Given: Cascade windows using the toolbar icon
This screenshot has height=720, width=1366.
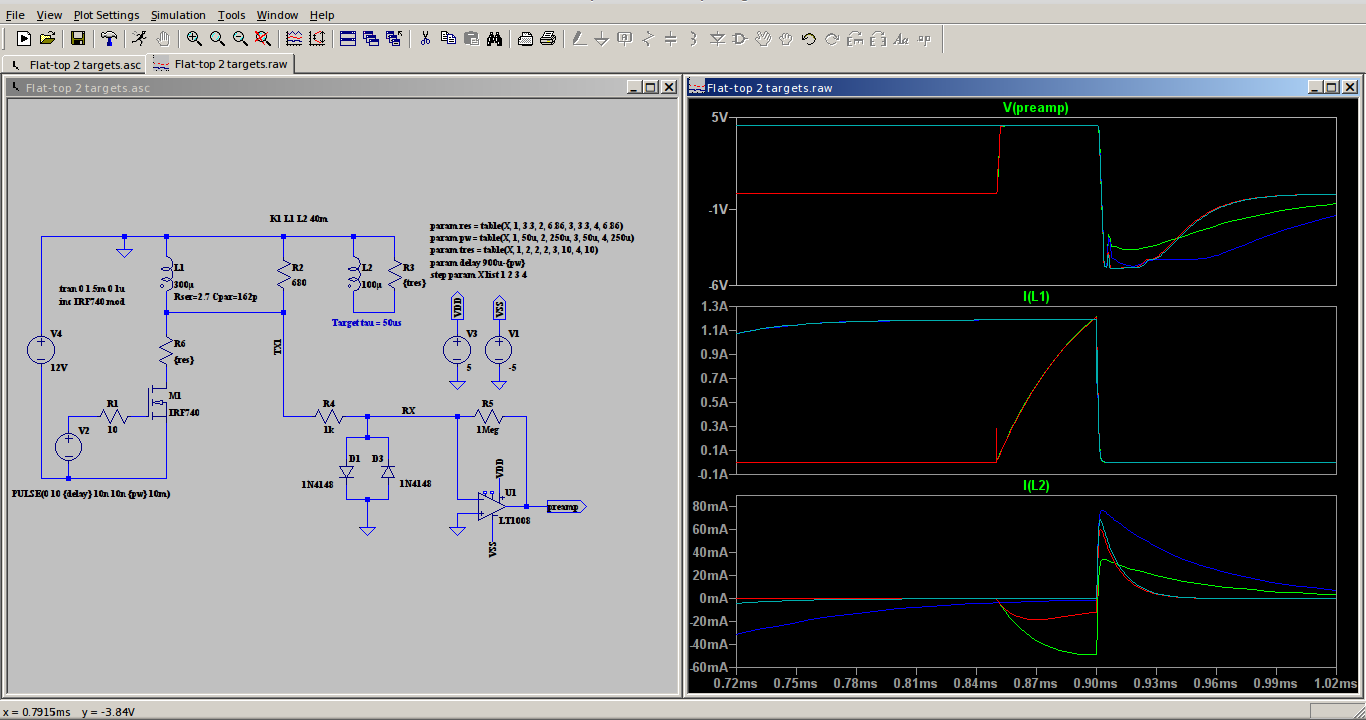Looking at the screenshot, I should 371,39.
